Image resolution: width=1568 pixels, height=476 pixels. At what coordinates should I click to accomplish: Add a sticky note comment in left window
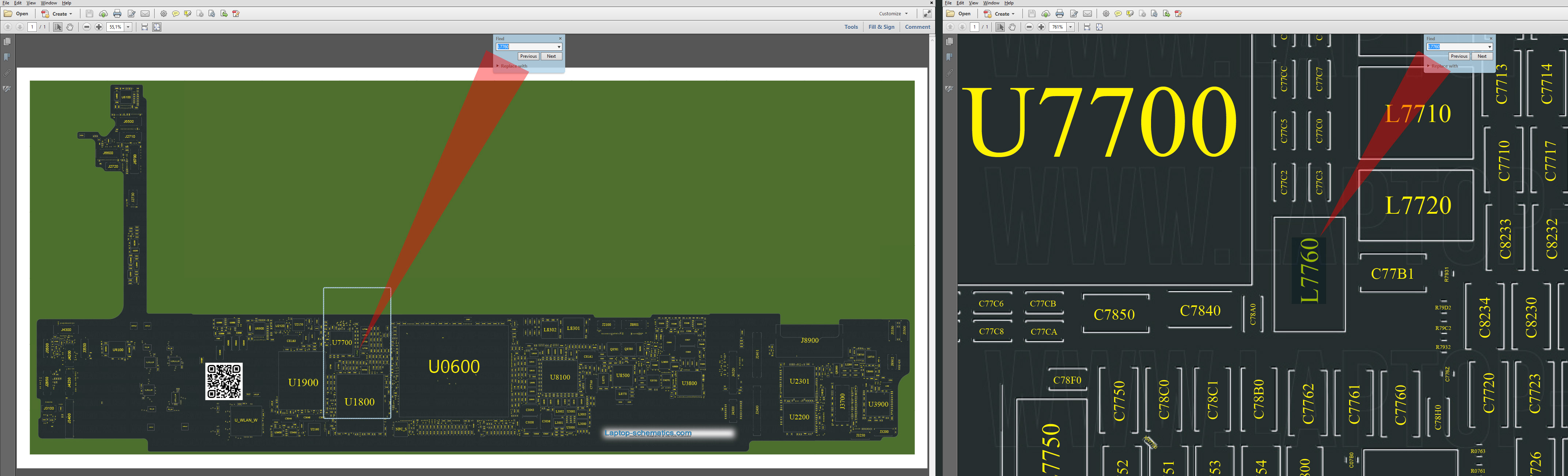175,14
